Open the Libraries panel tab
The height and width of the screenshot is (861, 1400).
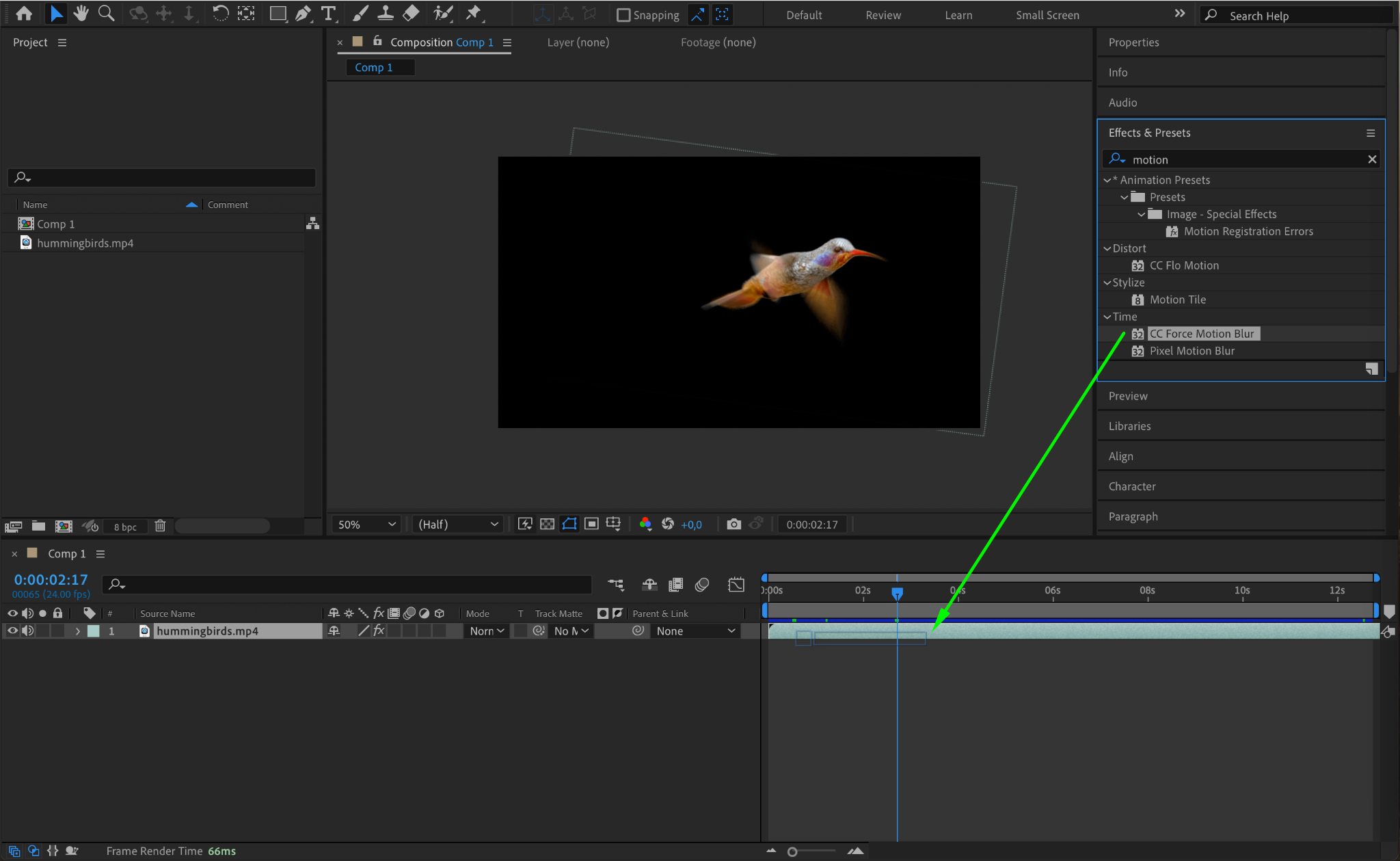point(1129,426)
